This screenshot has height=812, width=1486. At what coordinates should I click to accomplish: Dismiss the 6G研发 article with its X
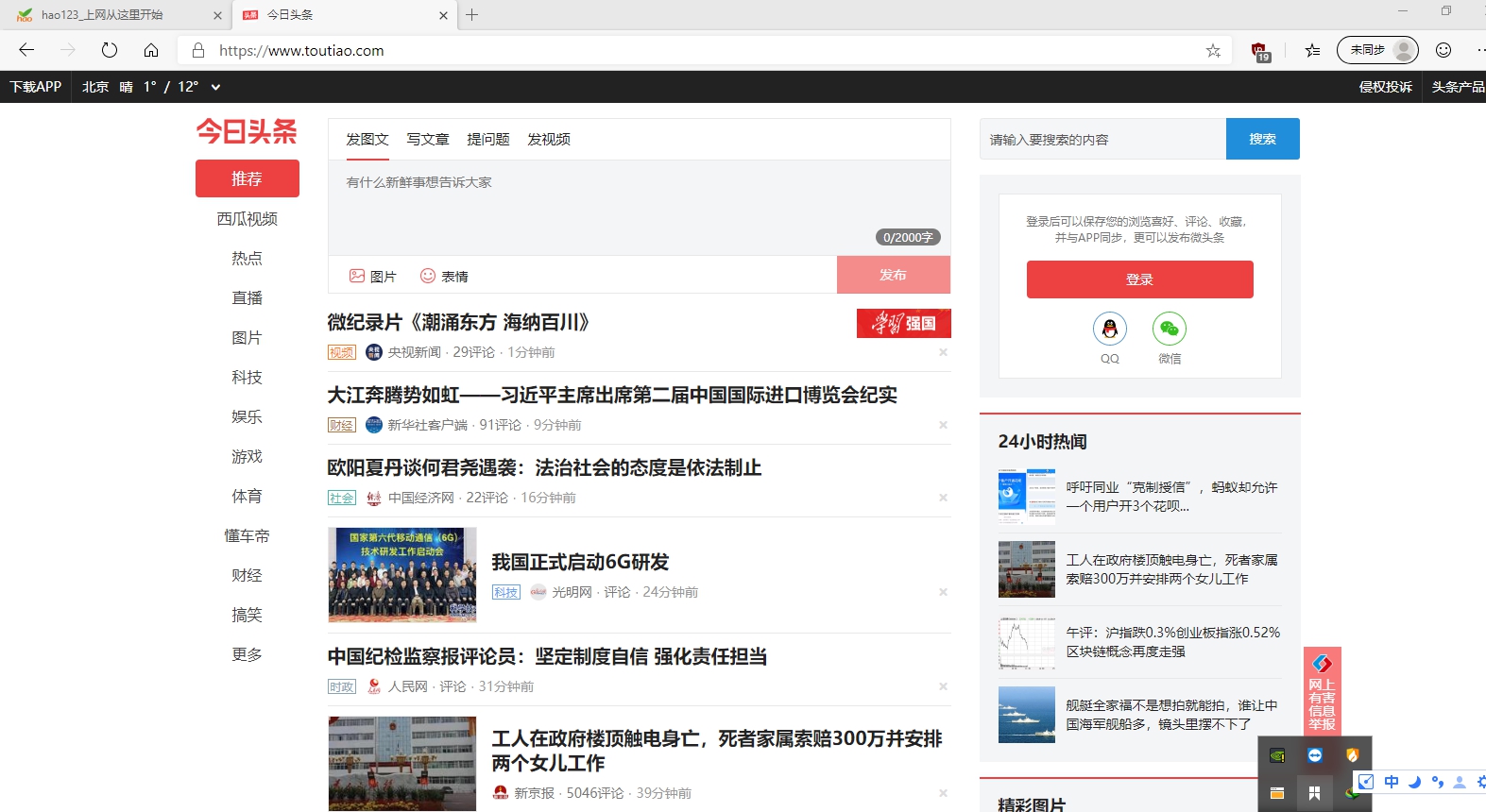(943, 592)
